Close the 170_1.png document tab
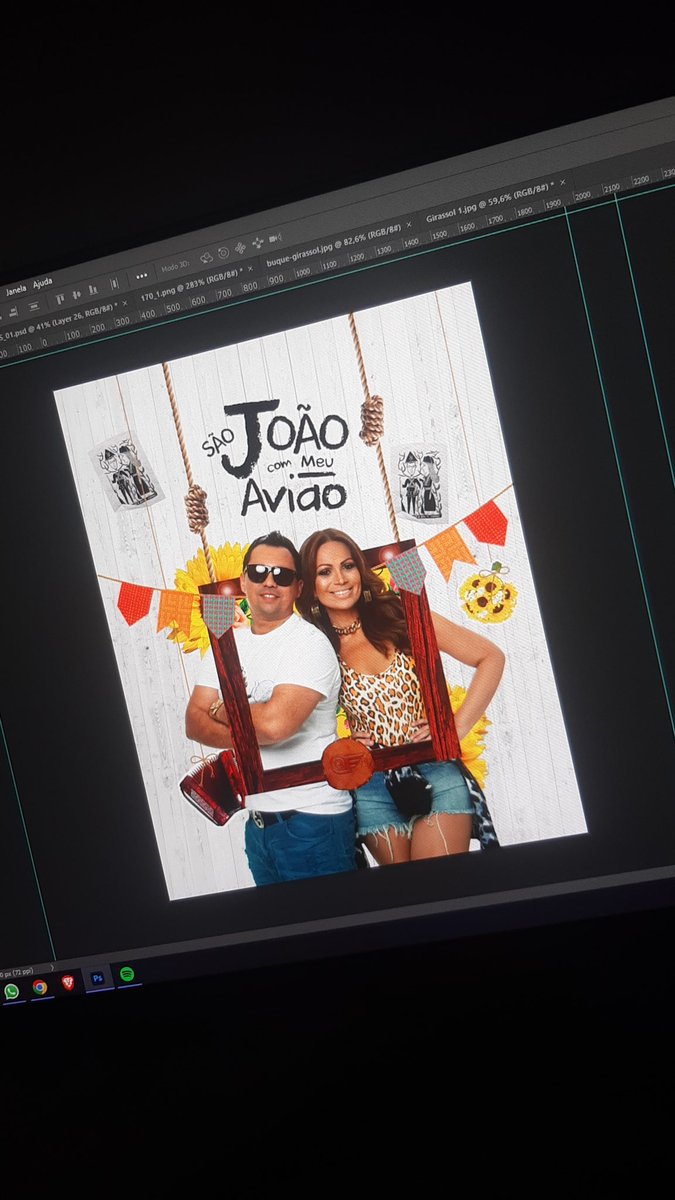 click(250, 269)
